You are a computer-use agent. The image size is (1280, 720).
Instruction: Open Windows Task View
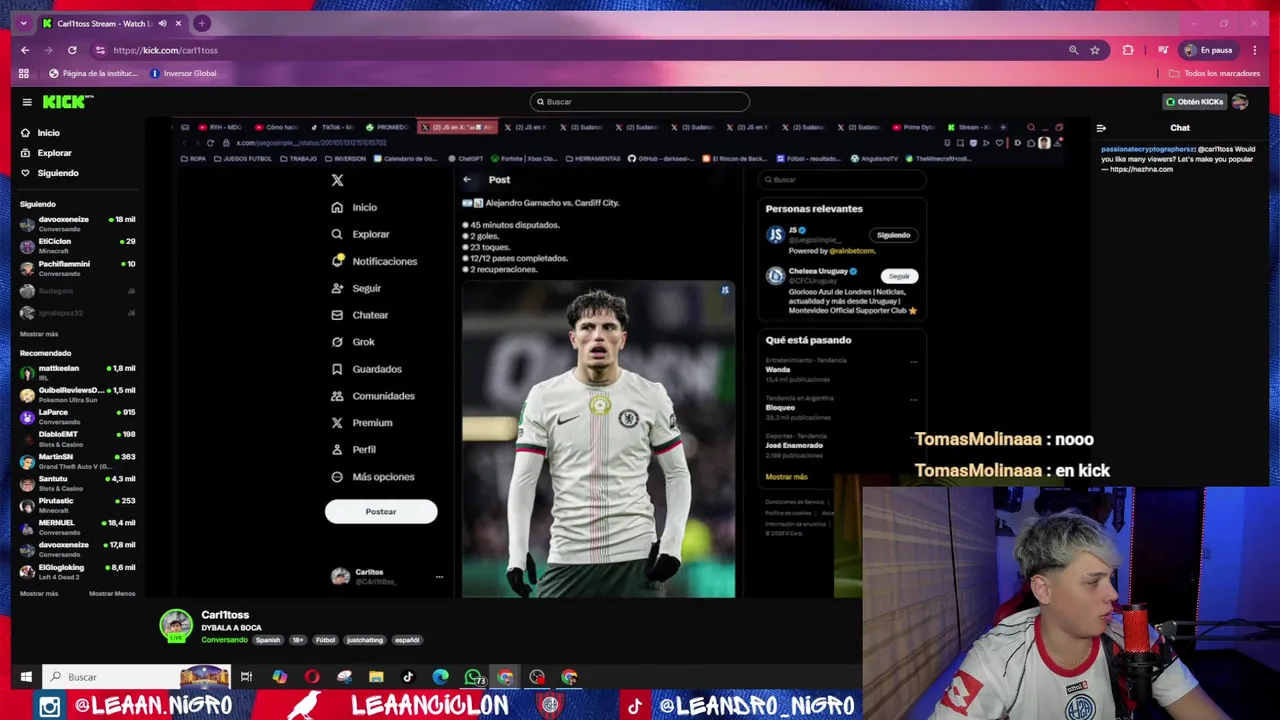pyautogui.click(x=246, y=677)
